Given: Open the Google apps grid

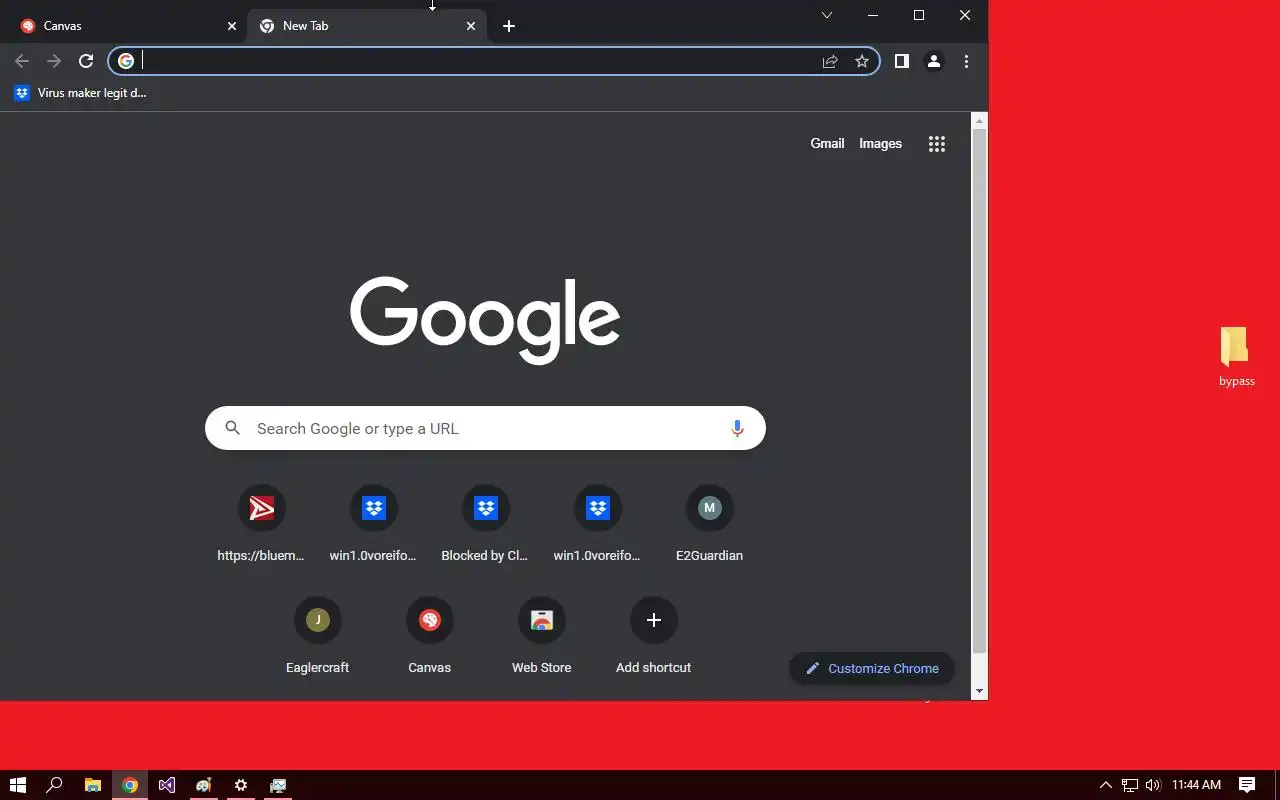Looking at the screenshot, I should coord(937,144).
